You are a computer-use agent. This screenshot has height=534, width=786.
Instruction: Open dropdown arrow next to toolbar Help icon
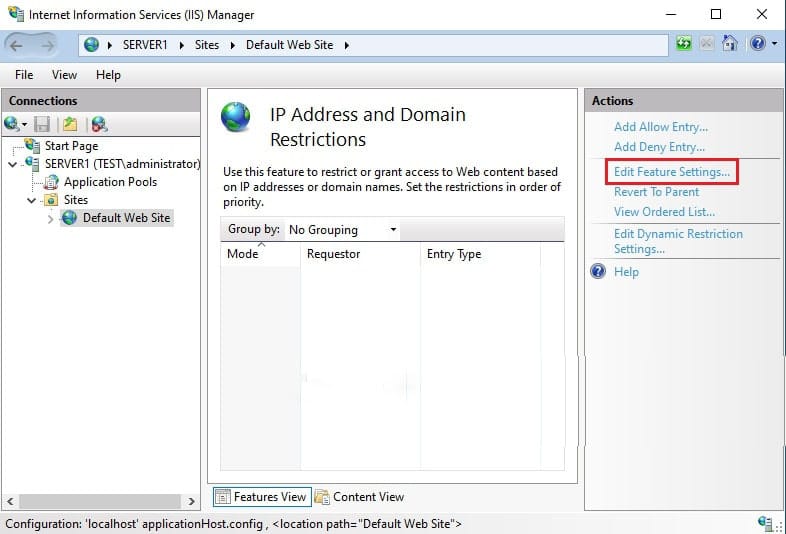coord(774,44)
